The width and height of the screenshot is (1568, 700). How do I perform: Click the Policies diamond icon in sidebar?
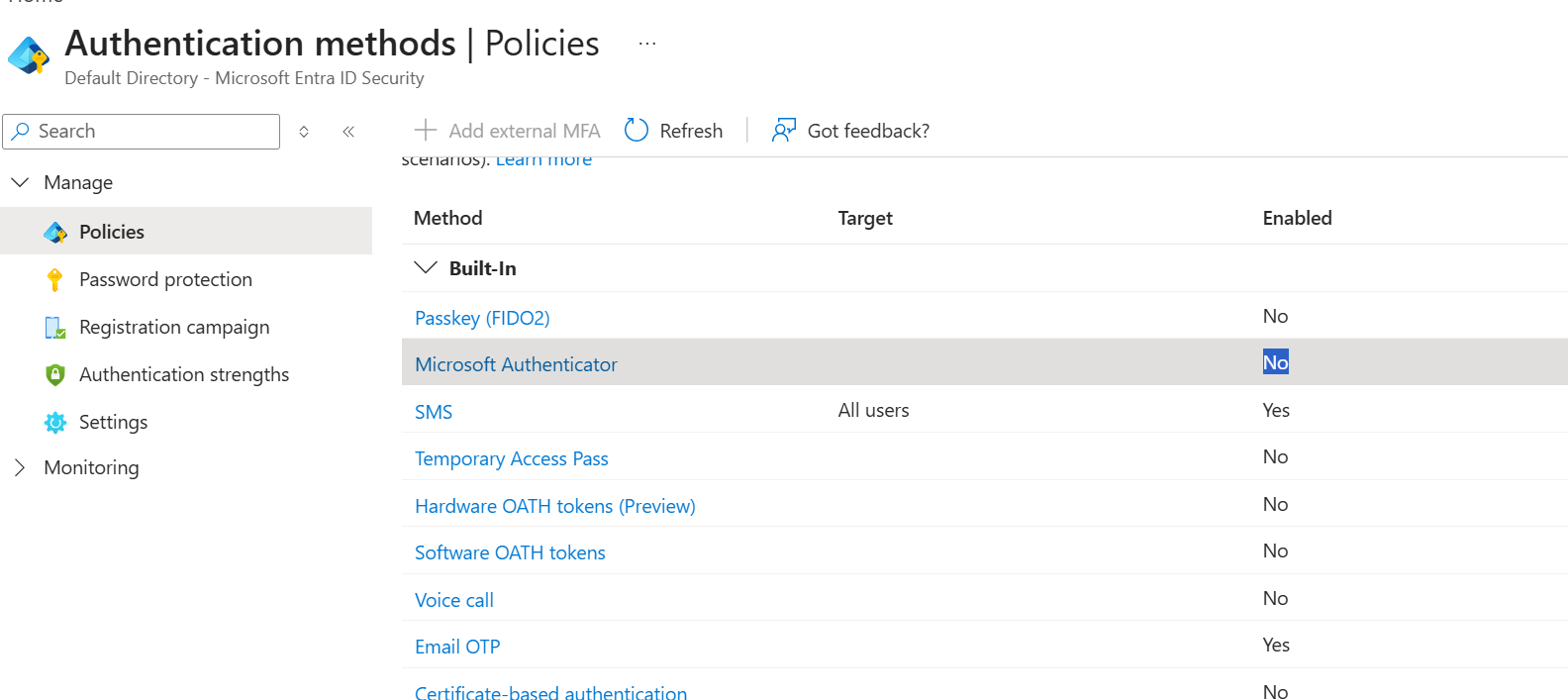55,232
